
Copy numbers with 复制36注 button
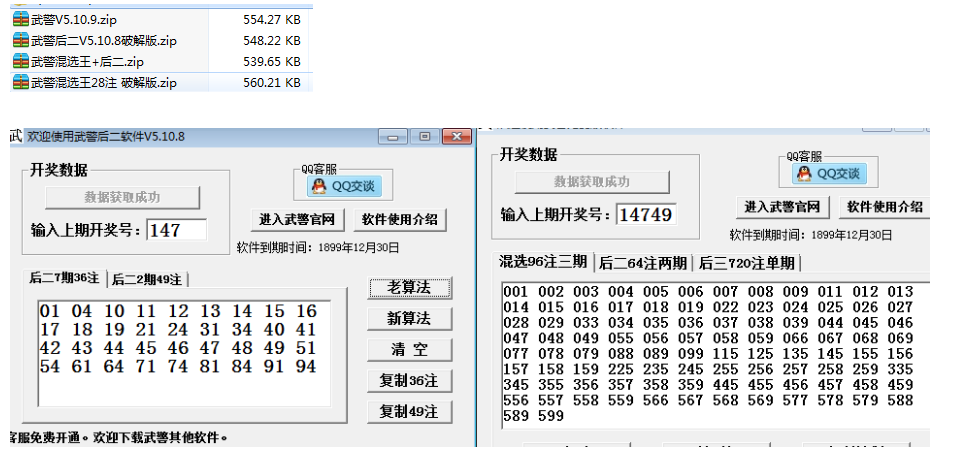tap(409, 381)
